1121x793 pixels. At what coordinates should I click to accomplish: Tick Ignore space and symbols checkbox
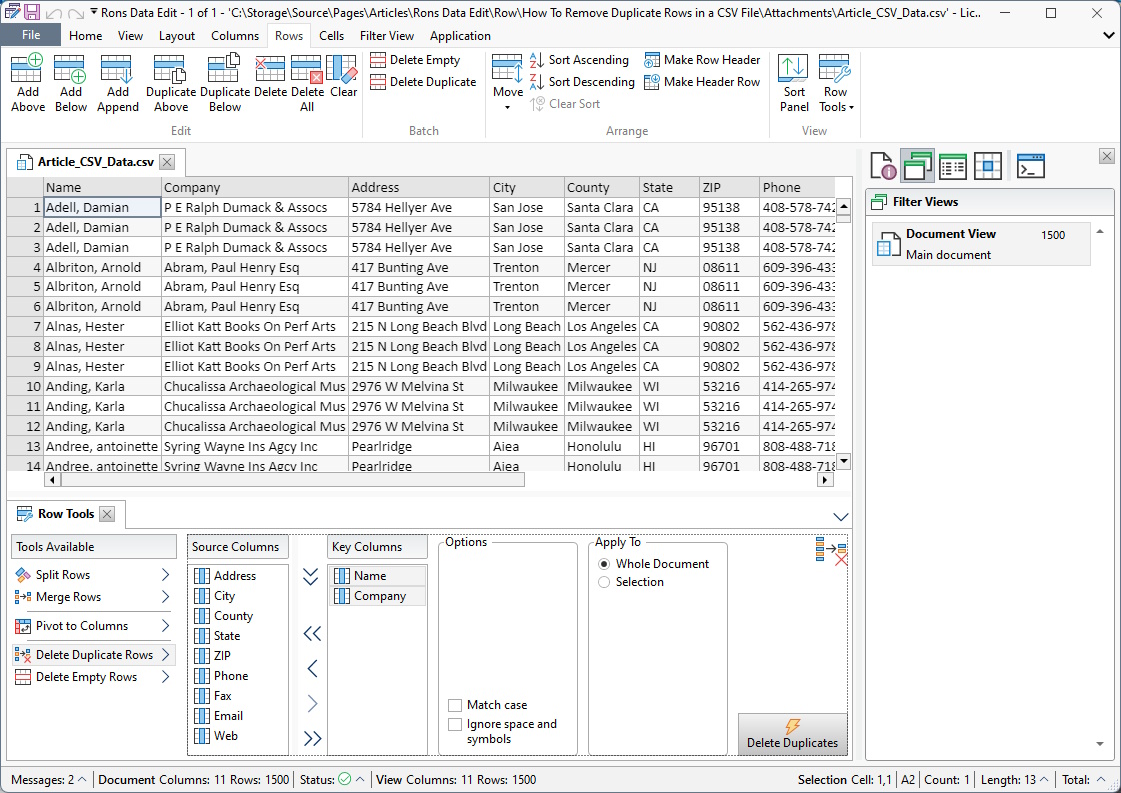click(455, 724)
